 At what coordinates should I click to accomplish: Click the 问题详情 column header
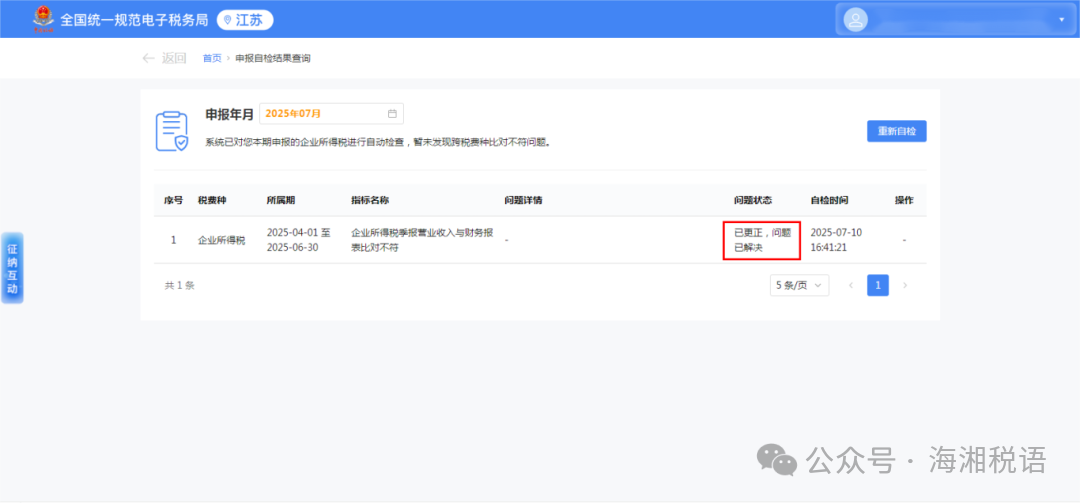pyautogui.click(x=523, y=201)
